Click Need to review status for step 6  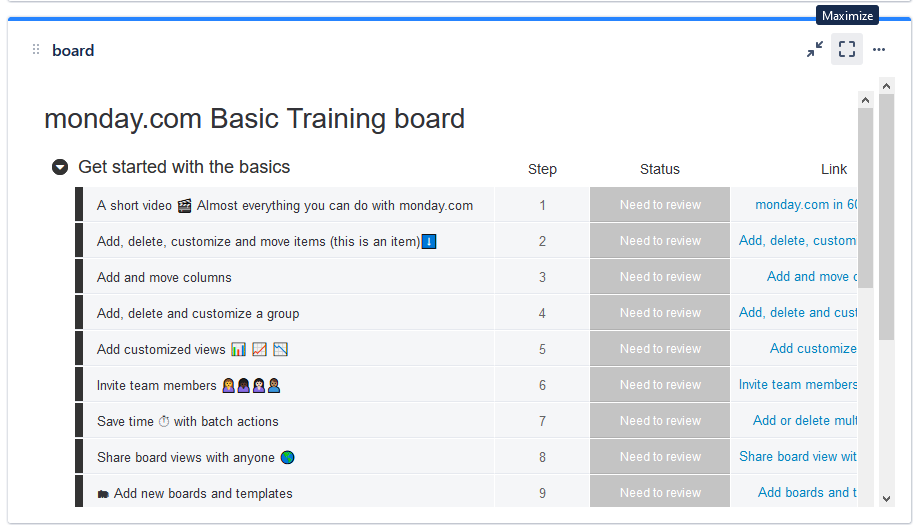point(660,384)
